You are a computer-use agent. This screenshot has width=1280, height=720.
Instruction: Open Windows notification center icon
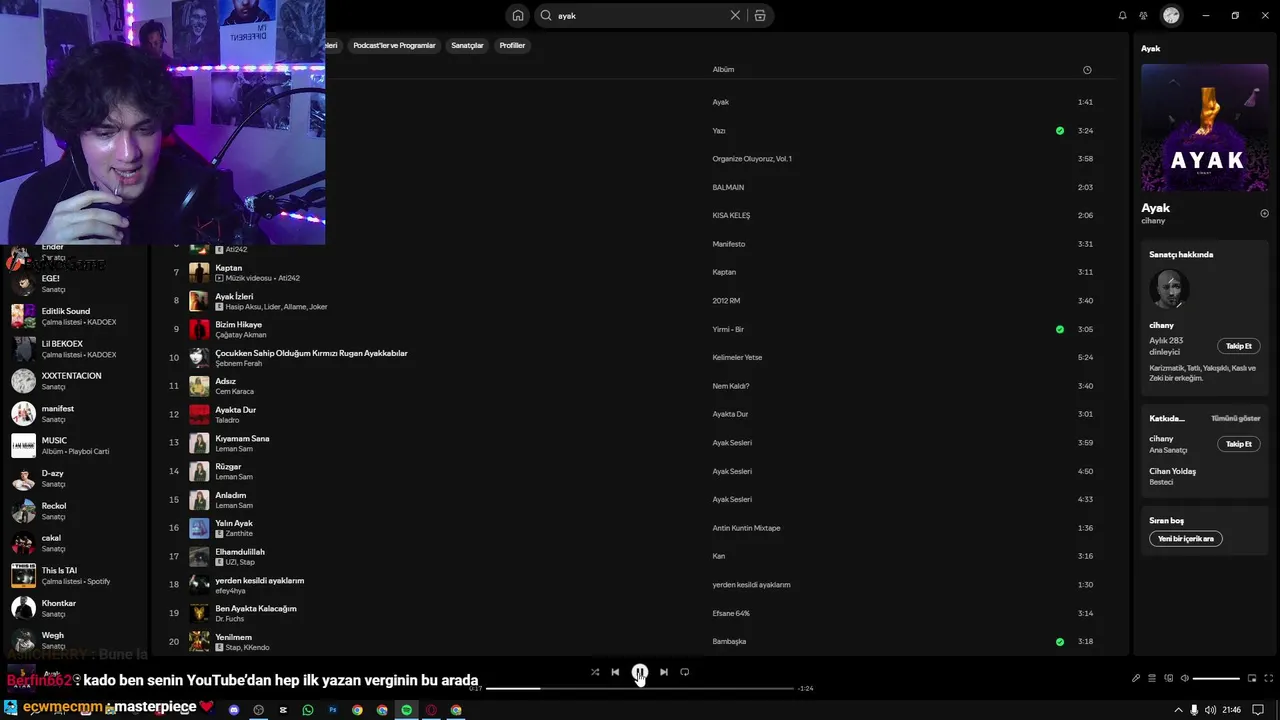(1258, 710)
